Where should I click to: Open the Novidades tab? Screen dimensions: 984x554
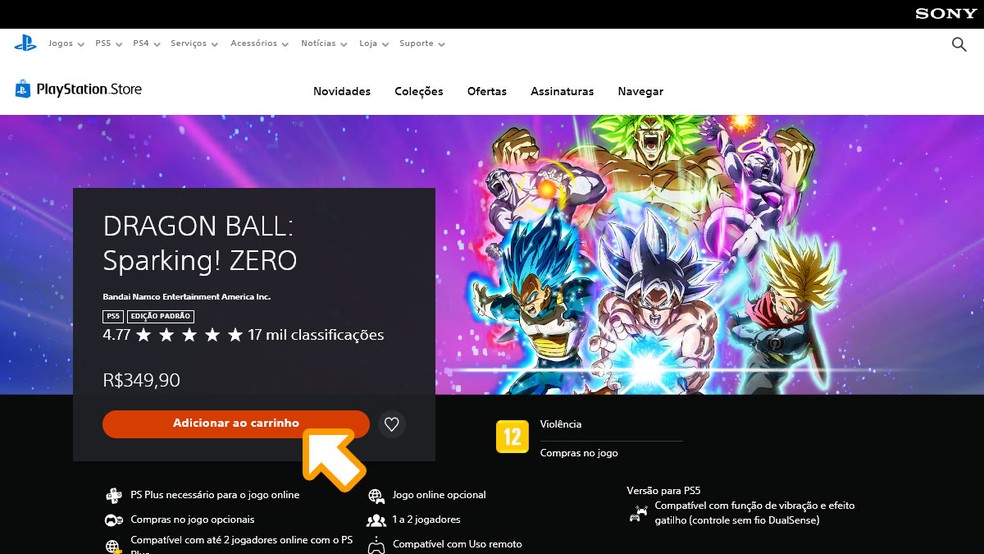(x=342, y=91)
